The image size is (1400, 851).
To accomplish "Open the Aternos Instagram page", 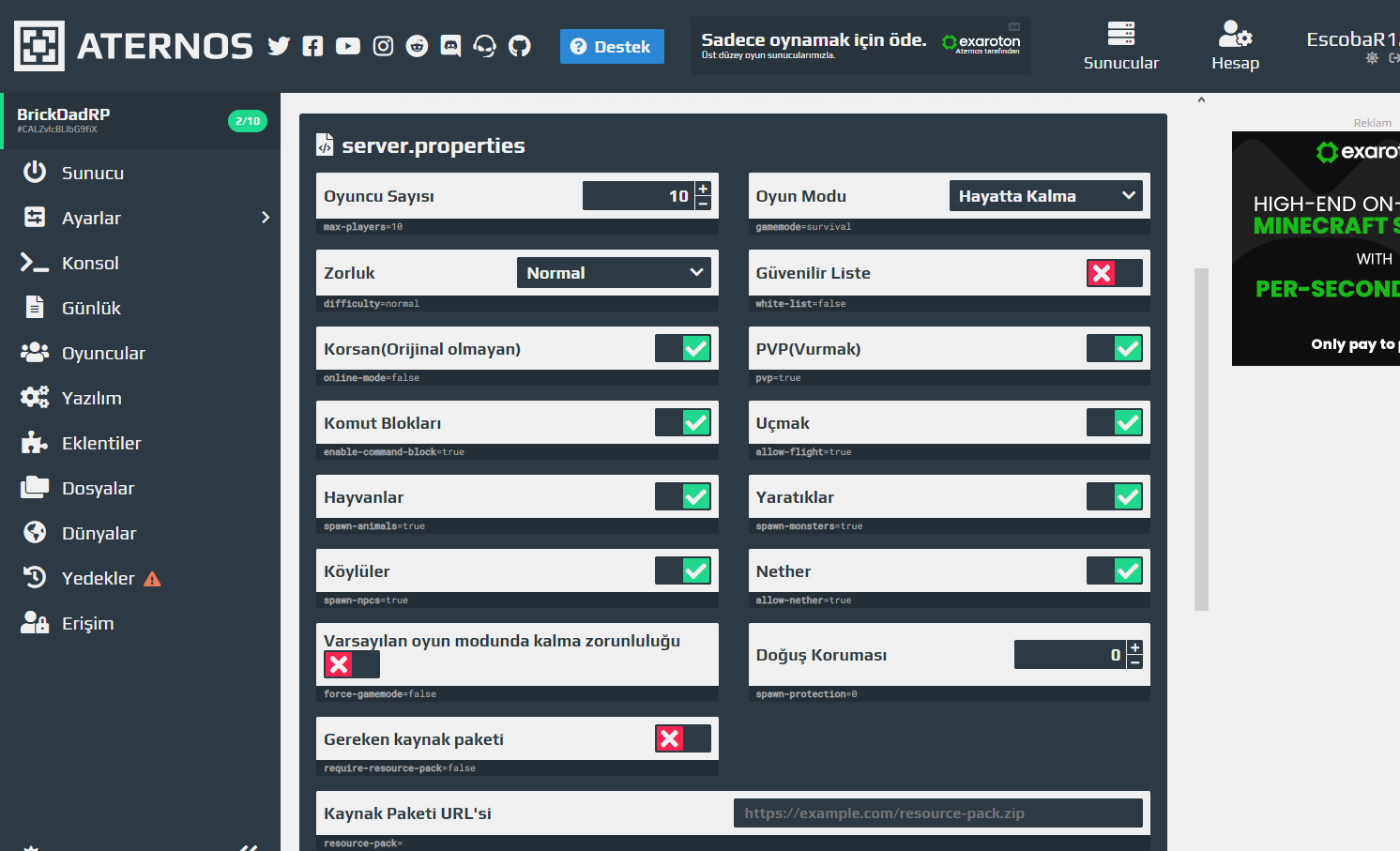I will pos(383,46).
